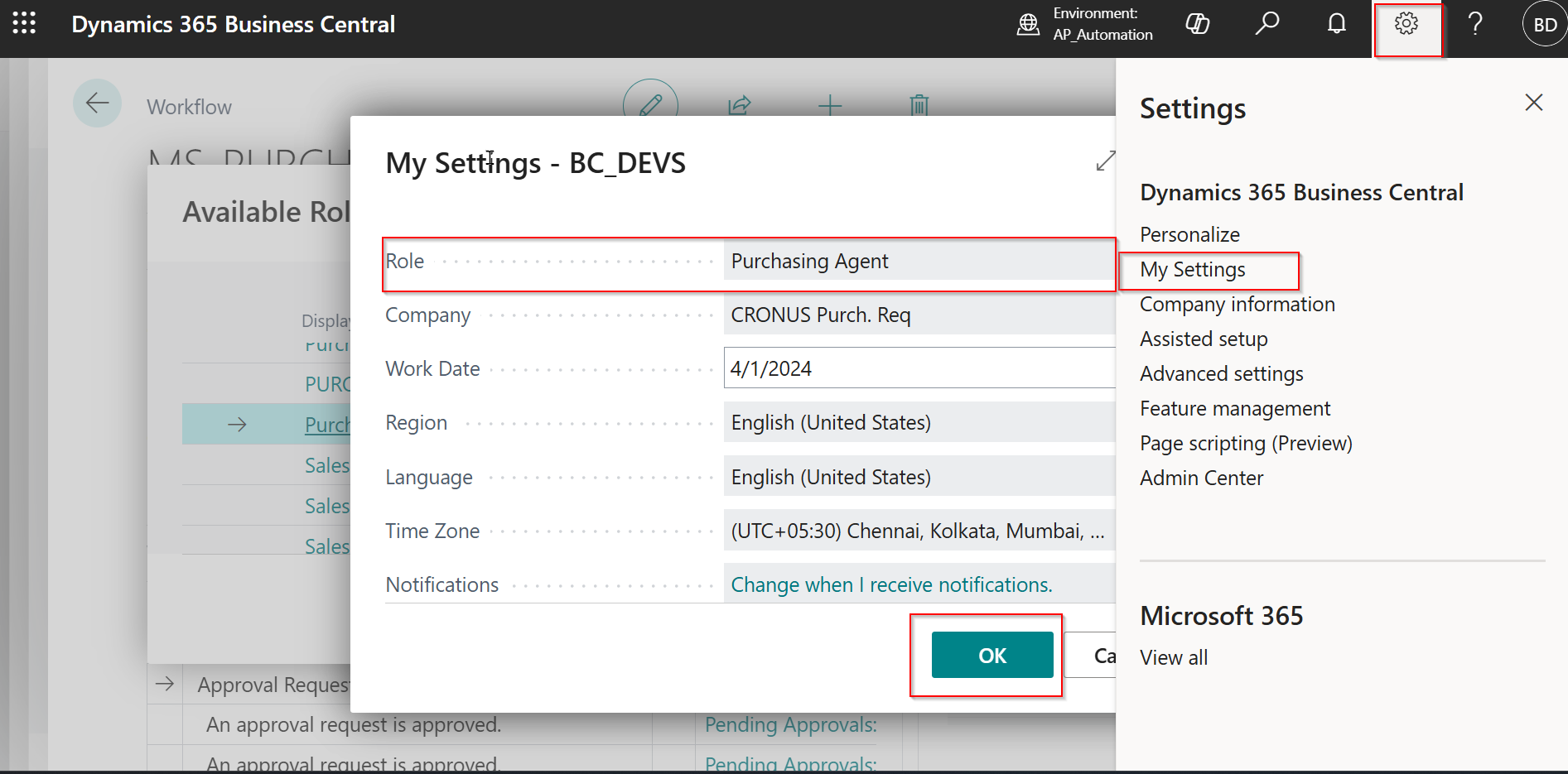Open the Help question mark icon

1474,24
